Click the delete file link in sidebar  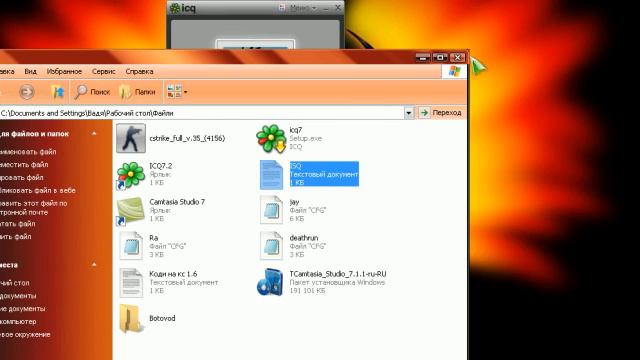coord(16,236)
